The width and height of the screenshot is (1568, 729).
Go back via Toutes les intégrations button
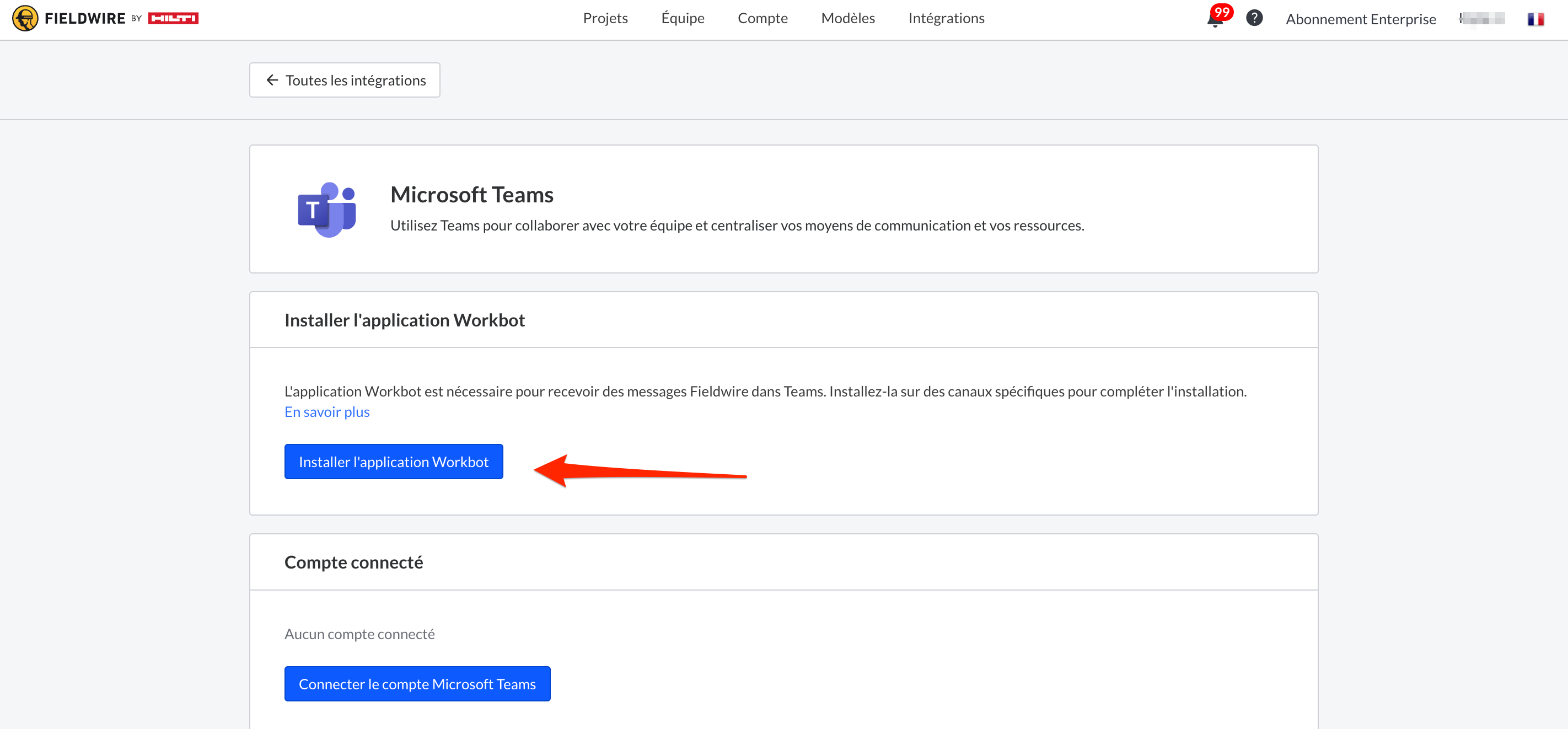(x=345, y=80)
